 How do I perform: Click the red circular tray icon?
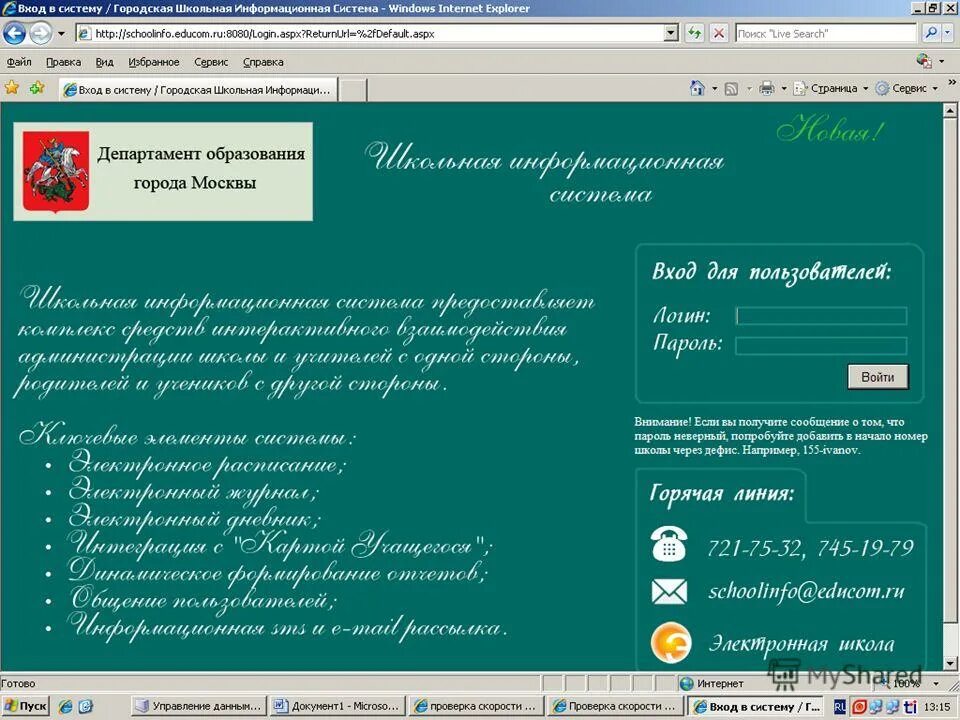click(860, 707)
